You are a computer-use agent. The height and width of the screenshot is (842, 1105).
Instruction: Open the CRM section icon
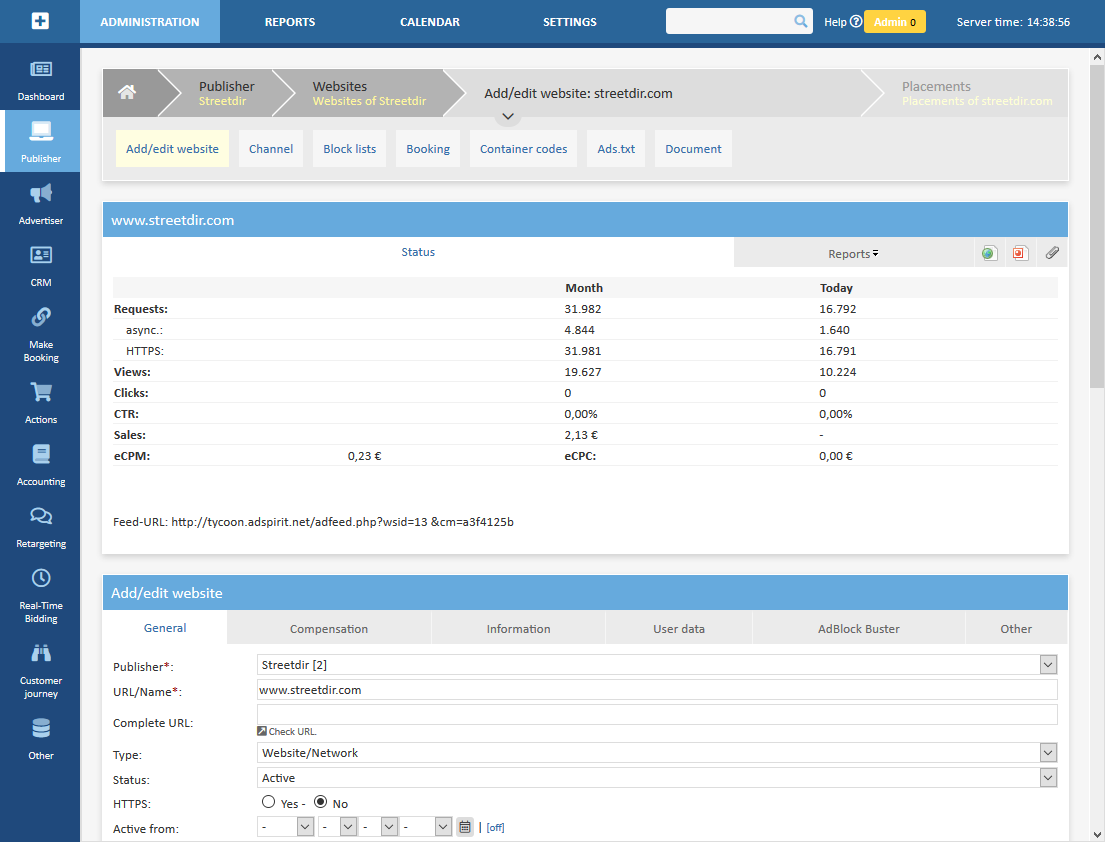point(41,256)
